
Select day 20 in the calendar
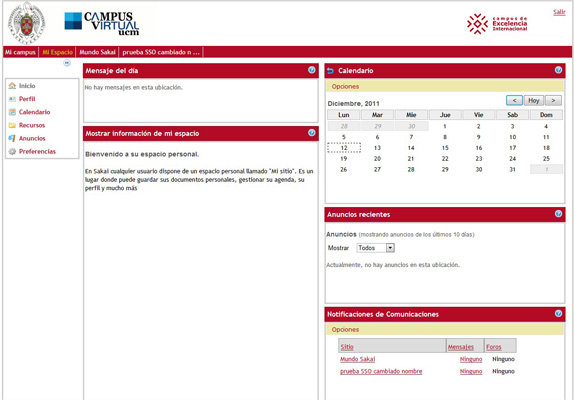pos(377,158)
